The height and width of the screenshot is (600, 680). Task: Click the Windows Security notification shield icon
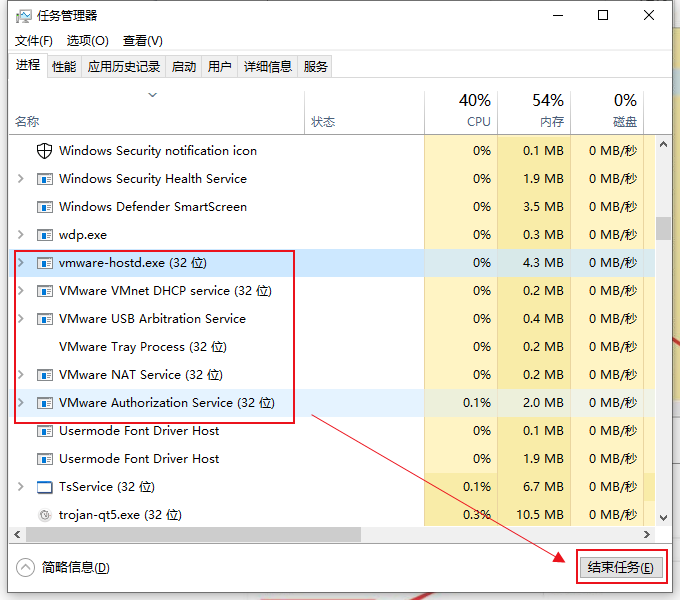(44, 151)
